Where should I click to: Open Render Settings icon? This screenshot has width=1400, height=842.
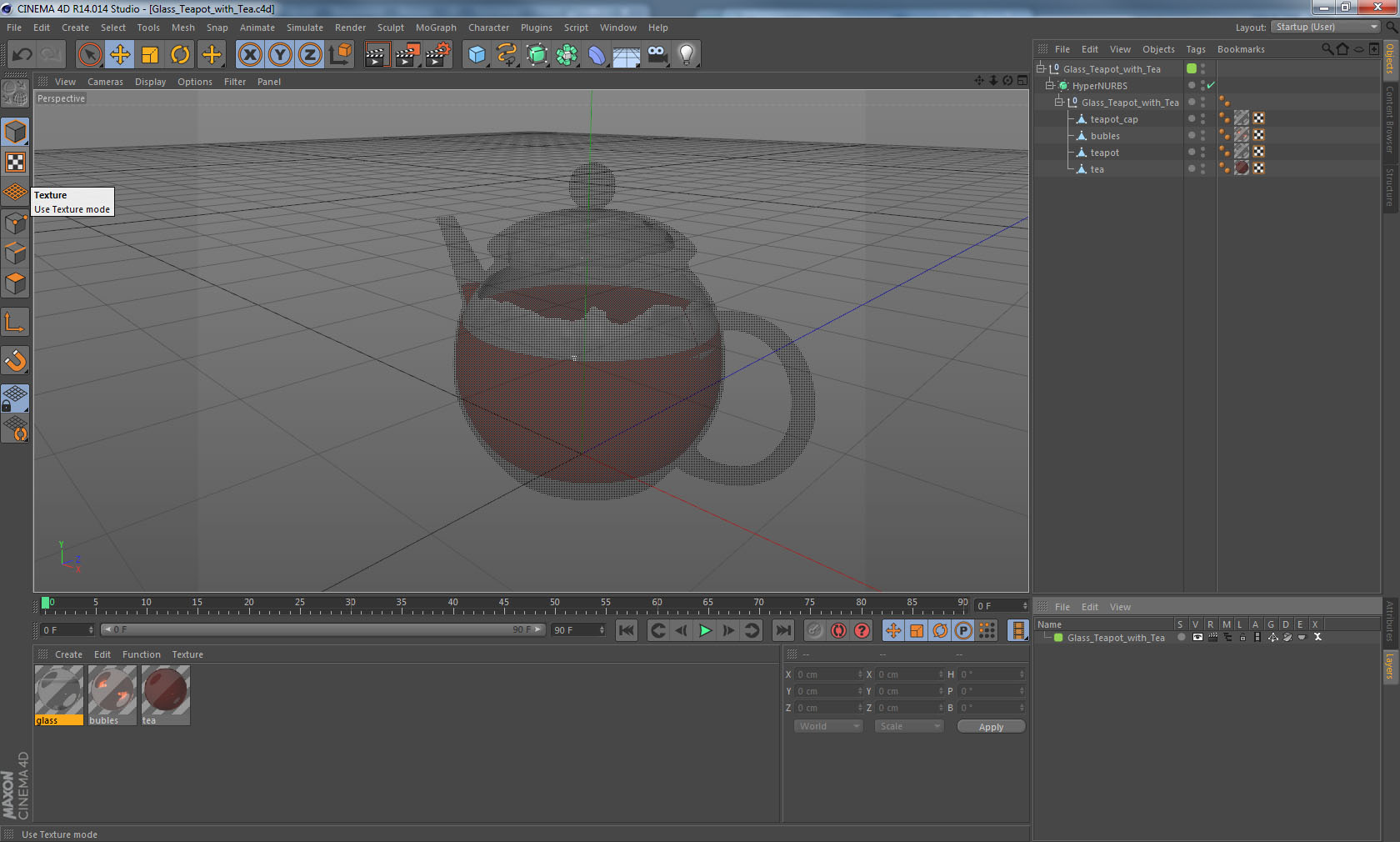point(438,55)
